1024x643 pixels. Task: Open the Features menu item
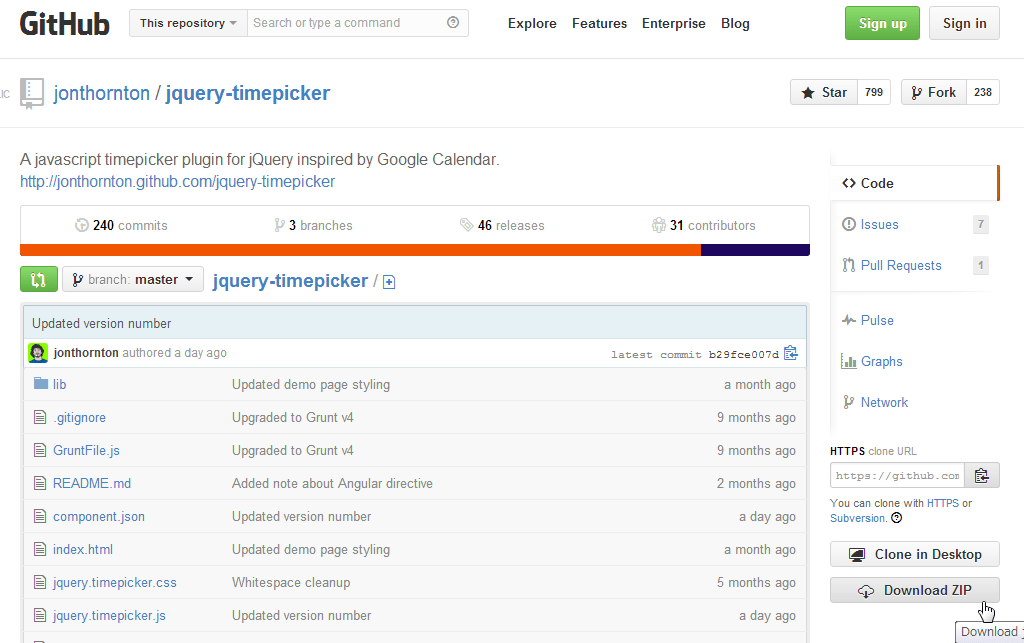coord(600,24)
